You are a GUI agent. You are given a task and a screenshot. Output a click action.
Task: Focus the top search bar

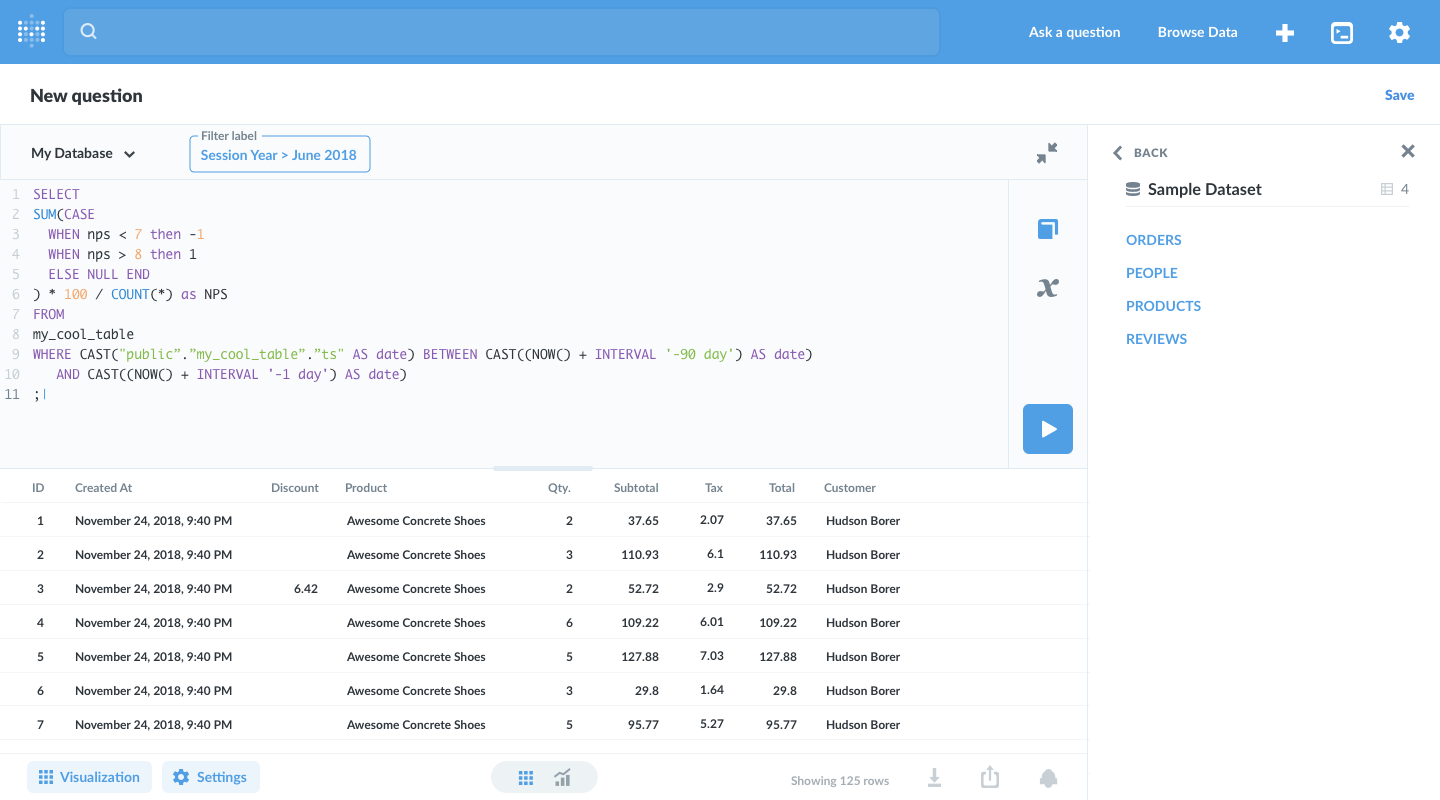pyautogui.click(x=501, y=32)
